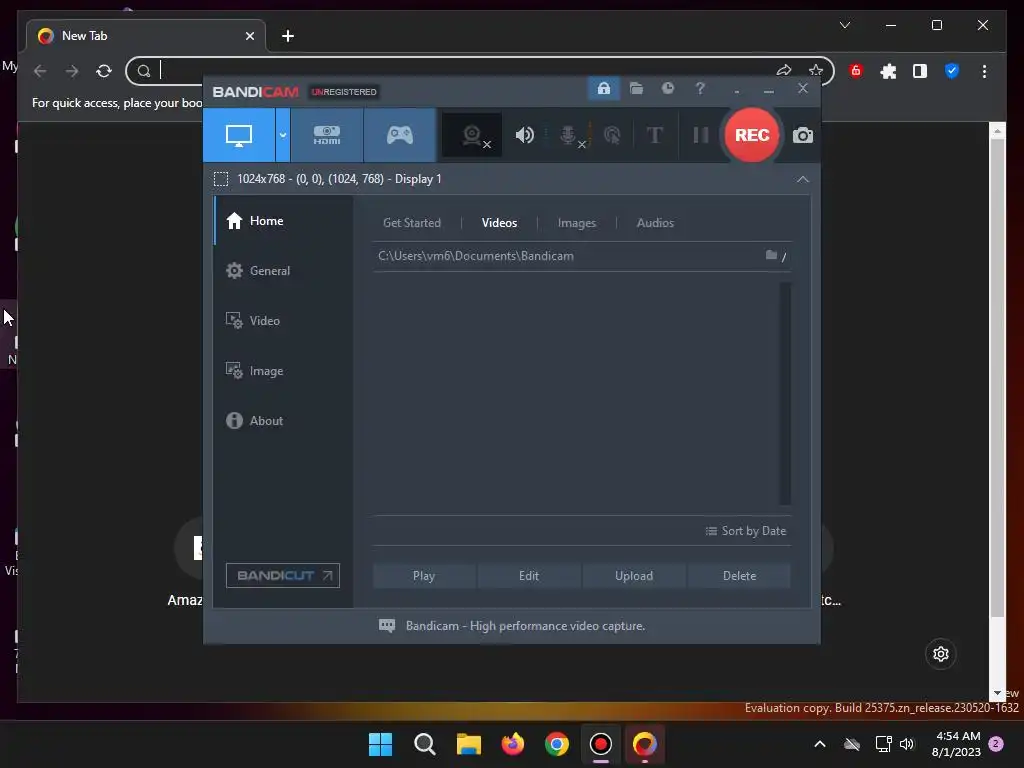Open Chrome three-dot menu
Viewport: 1024px width, 768px height.
click(x=984, y=71)
